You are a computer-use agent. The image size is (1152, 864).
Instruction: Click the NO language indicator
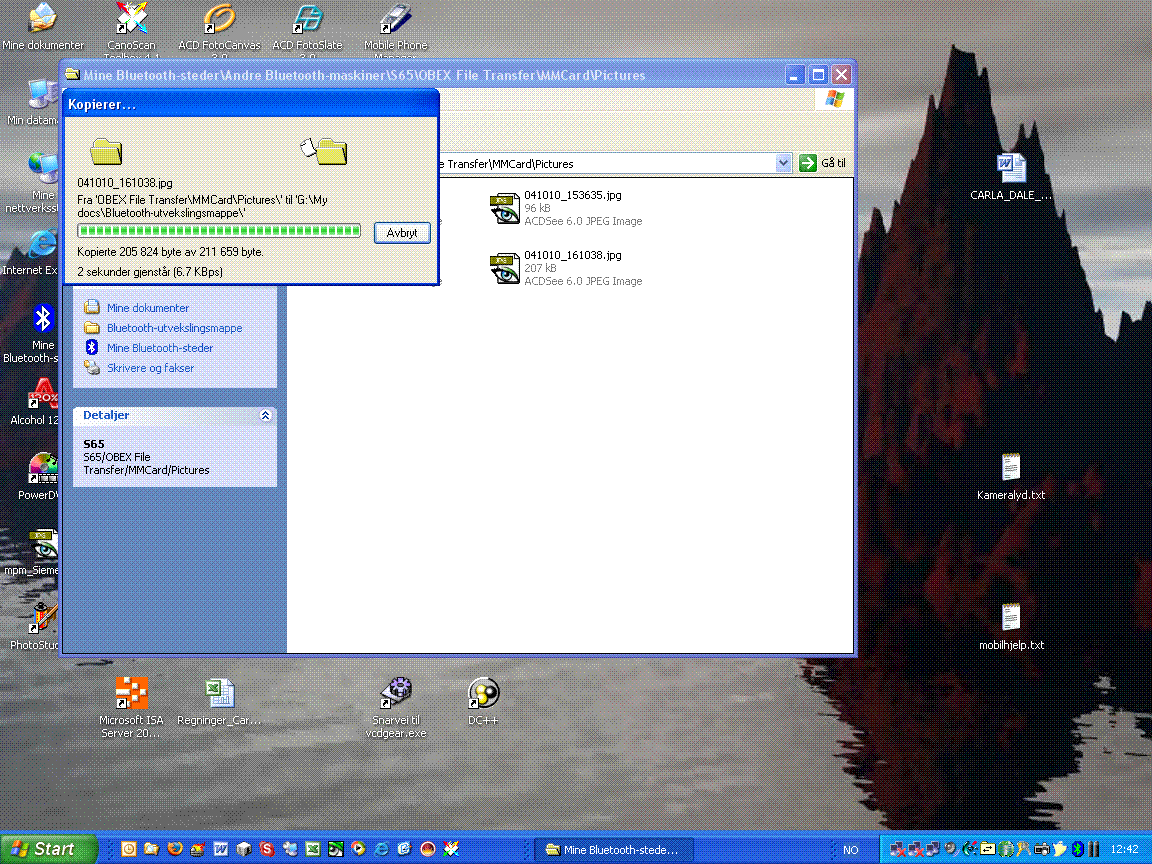coord(851,850)
